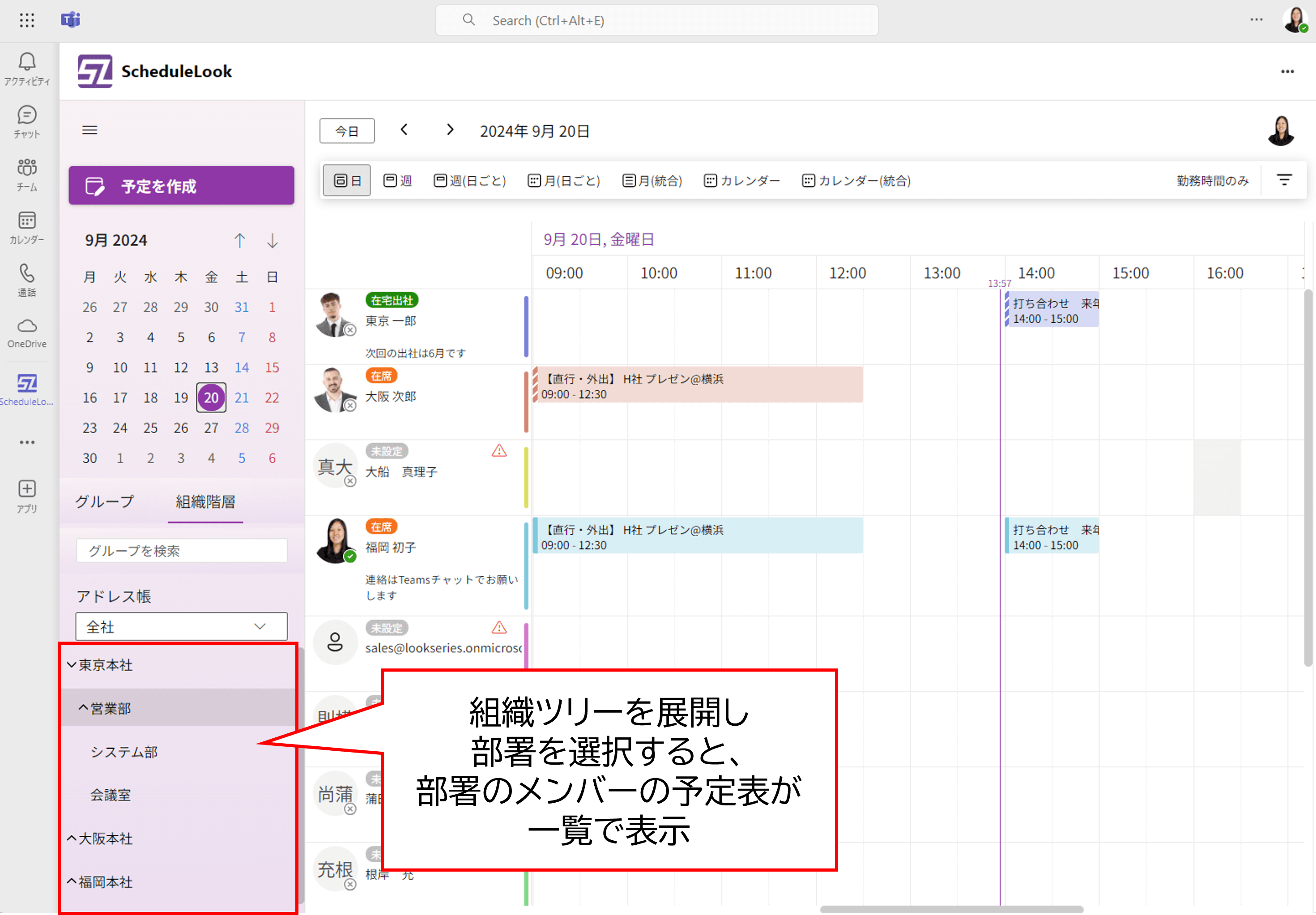
Task: Click the 予定を作成 button
Action: 181,186
